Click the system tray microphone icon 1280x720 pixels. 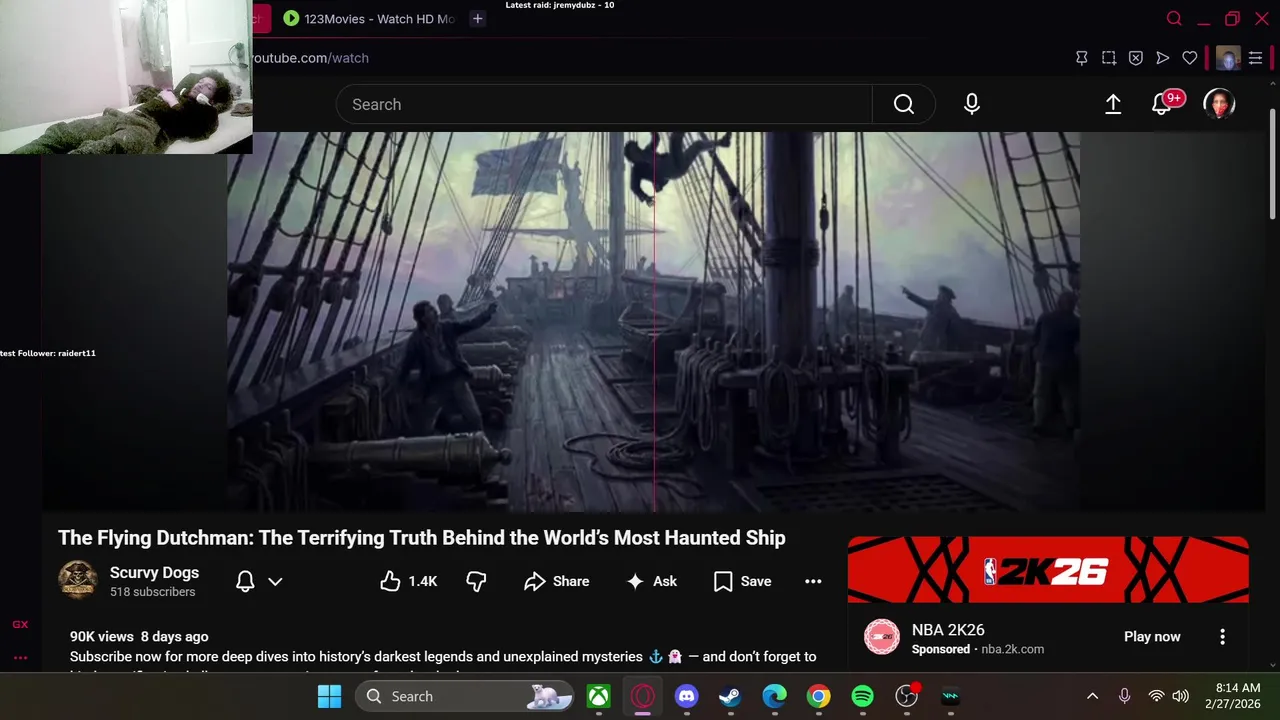[x=1124, y=696]
